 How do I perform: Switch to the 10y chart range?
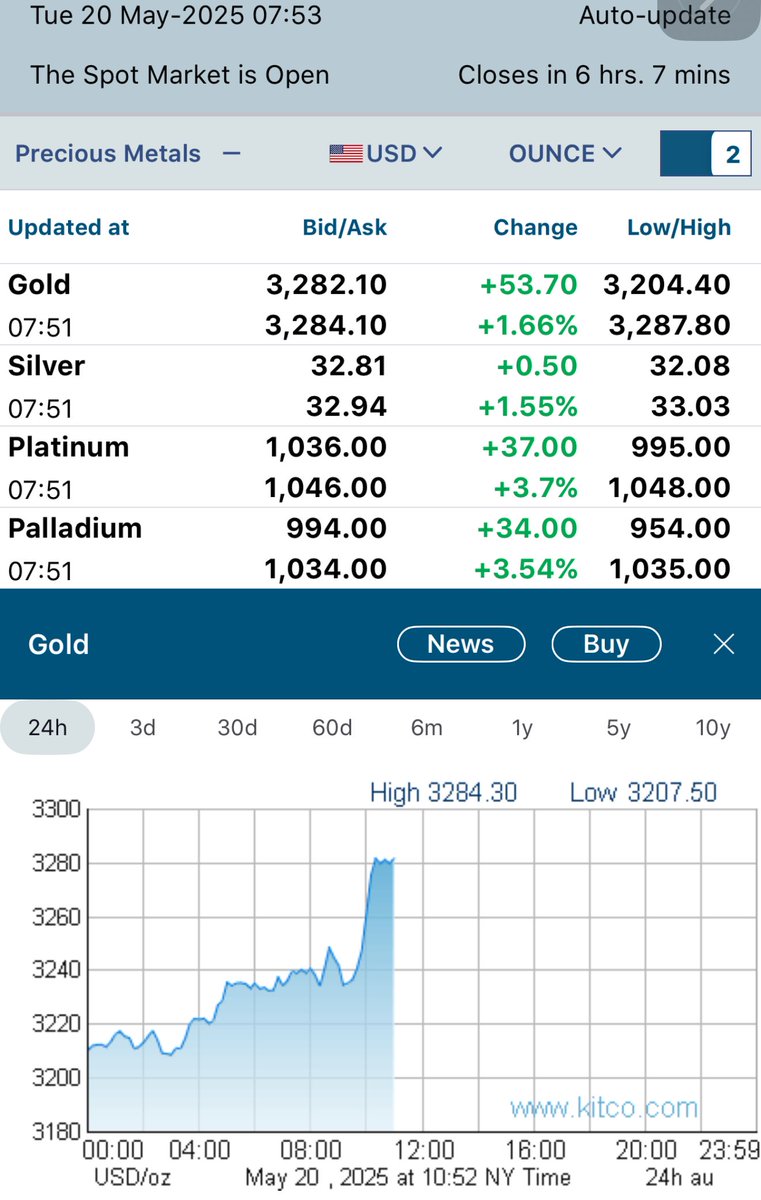[713, 728]
